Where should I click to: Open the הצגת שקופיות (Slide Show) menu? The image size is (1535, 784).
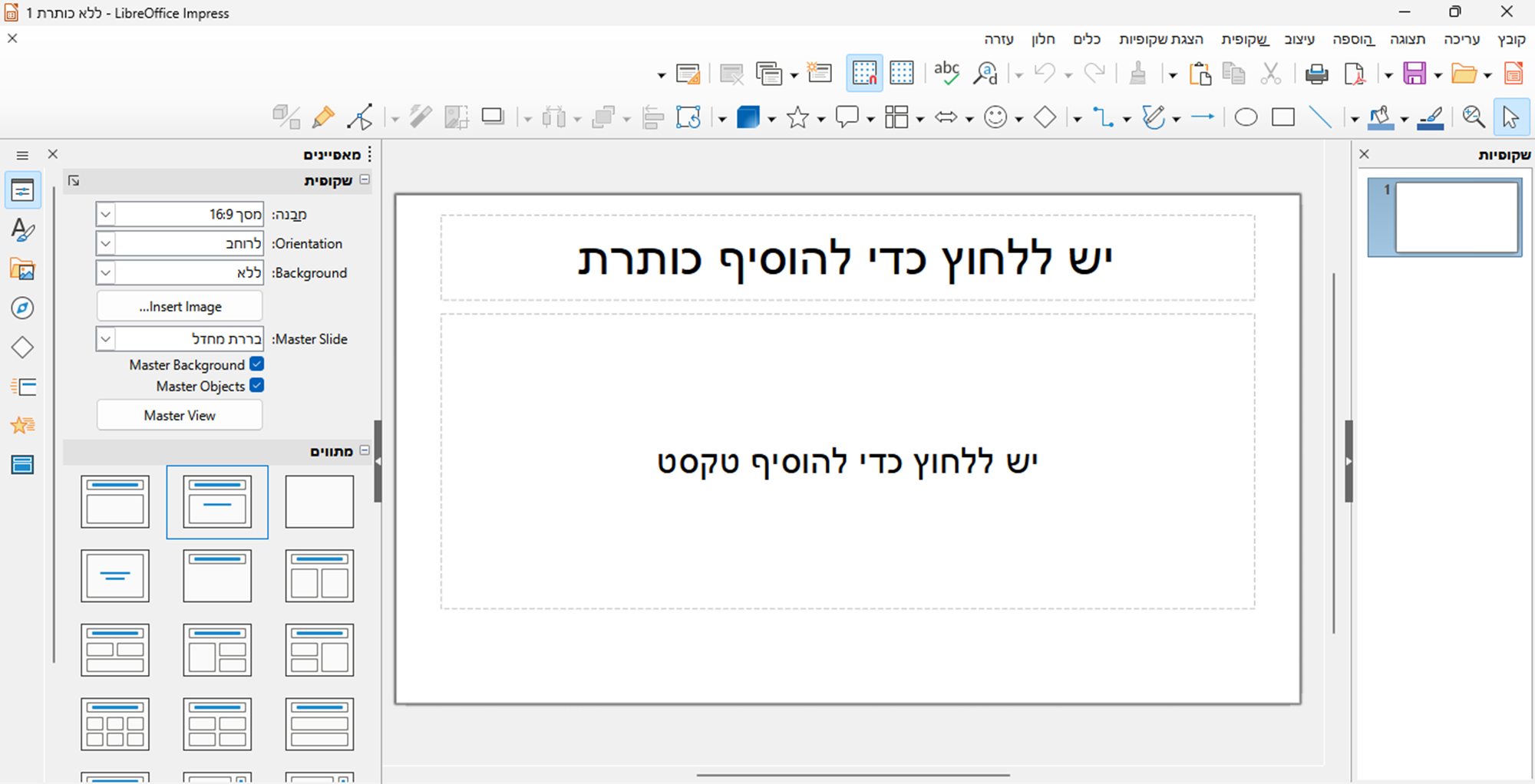point(1160,39)
